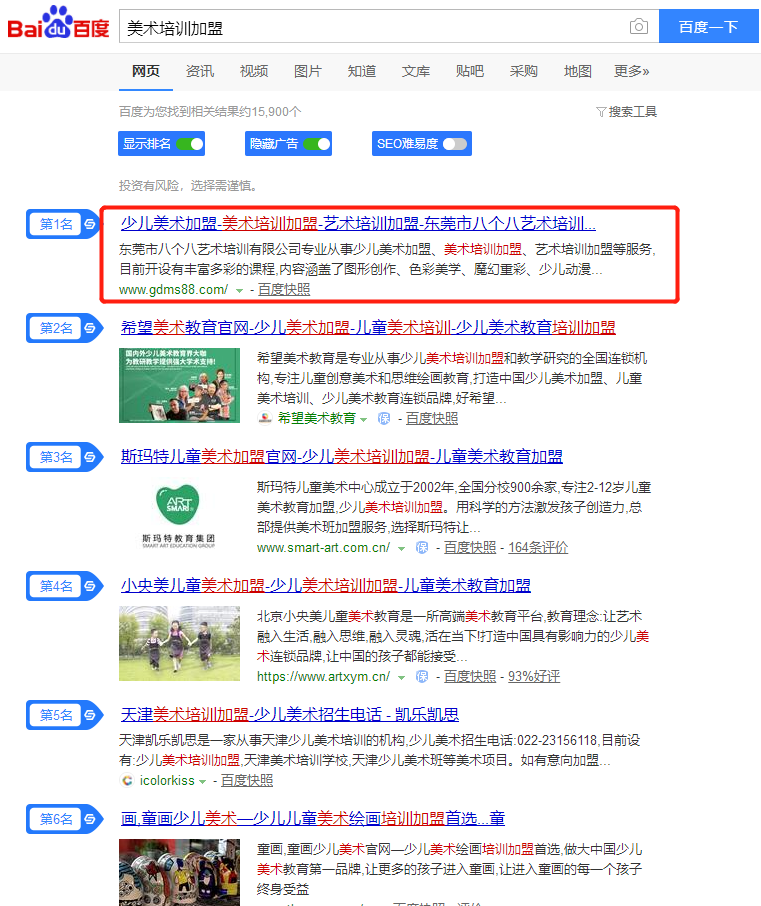Open camera image search icon
Viewport: 761px width, 906px height.
coord(639,26)
